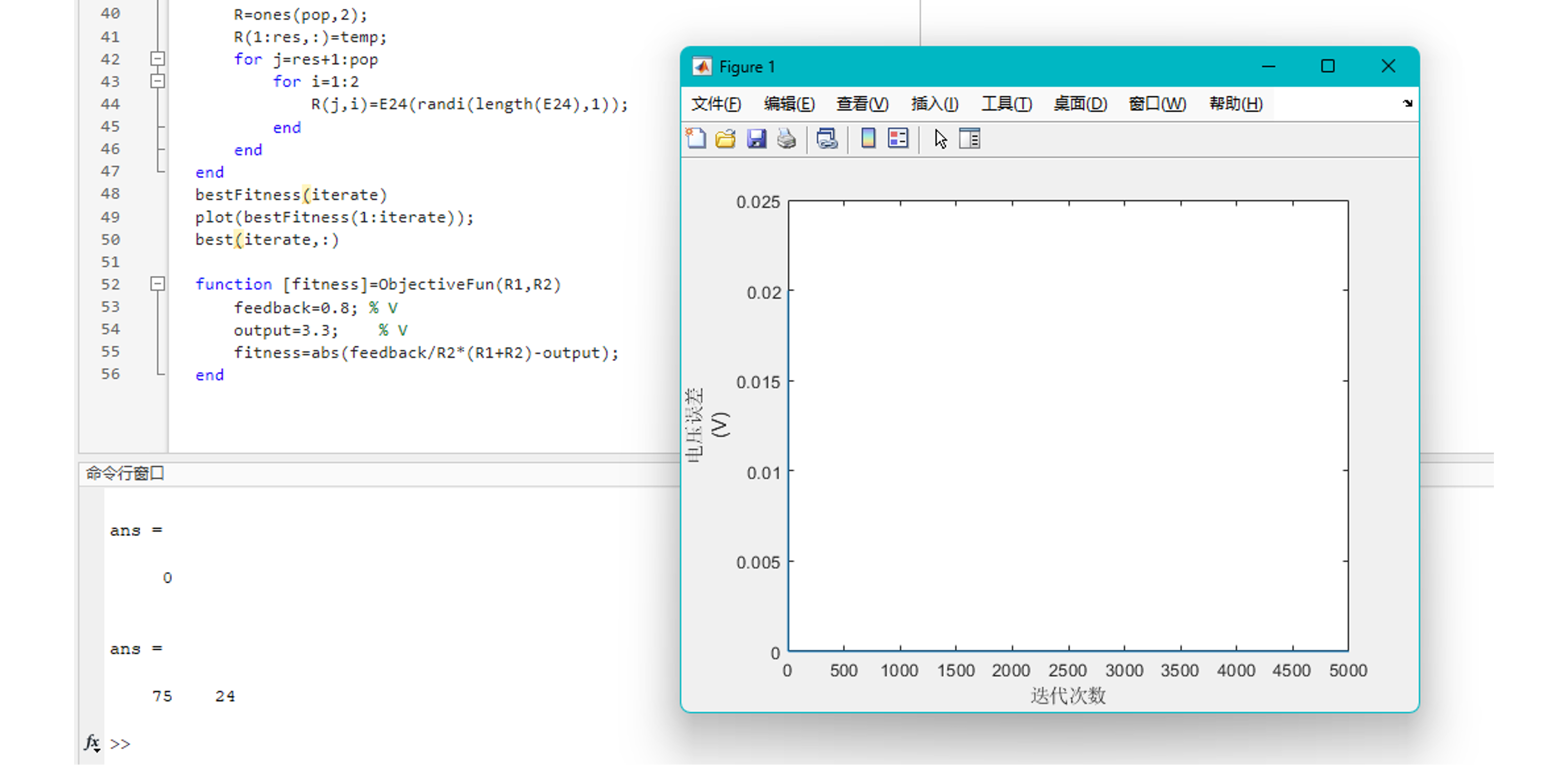Click the x-axis label 迭代次数 in the plot
Viewport: 1568px width, 765px height.
click(x=1068, y=695)
